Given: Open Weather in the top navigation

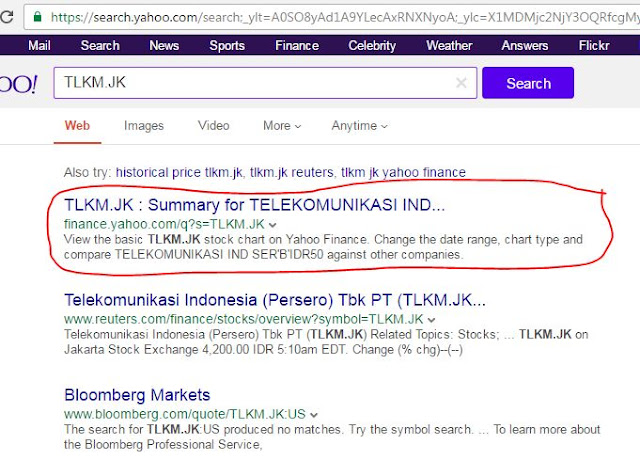Looking at the screenshot, I should [x=449, y=45].
